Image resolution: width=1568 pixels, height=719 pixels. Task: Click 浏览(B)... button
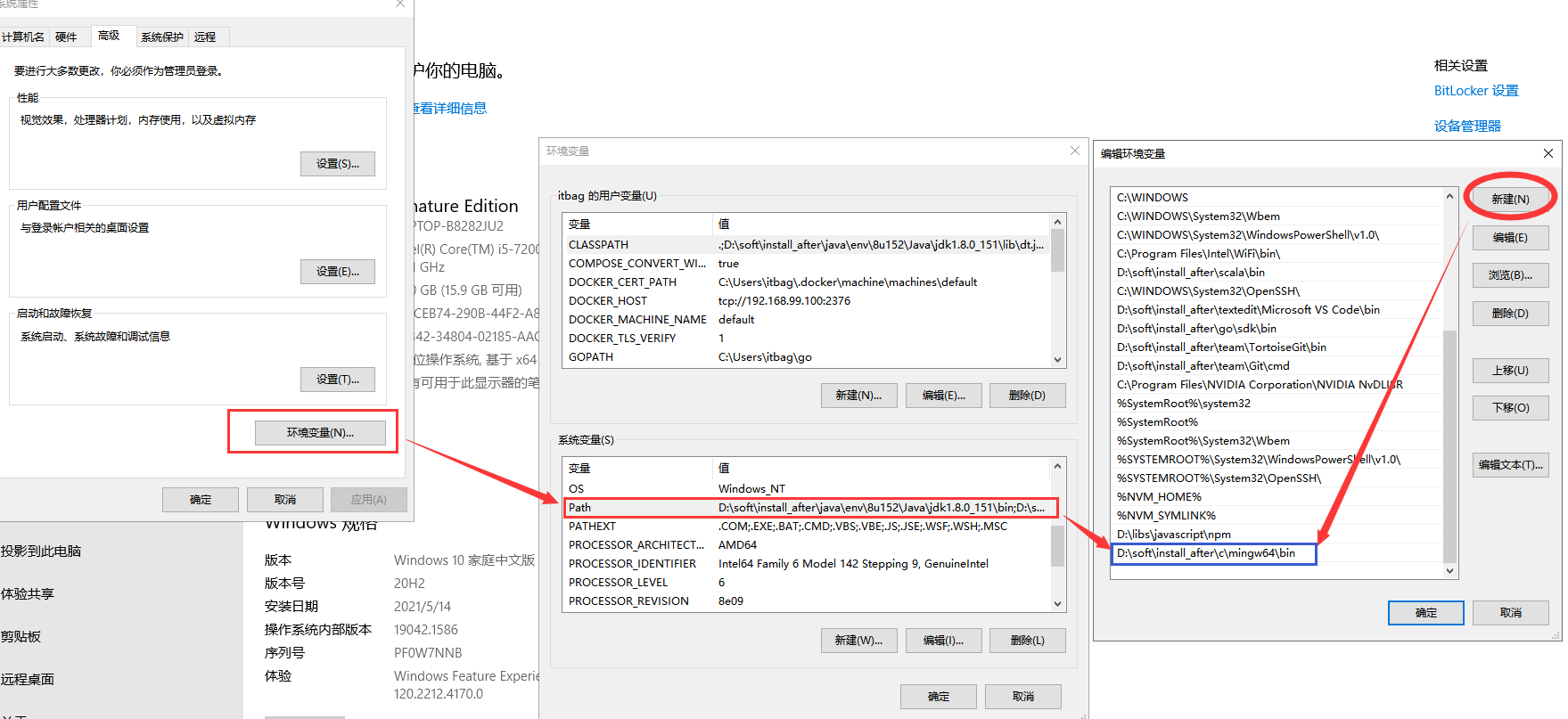click(x=1510, y=275)
